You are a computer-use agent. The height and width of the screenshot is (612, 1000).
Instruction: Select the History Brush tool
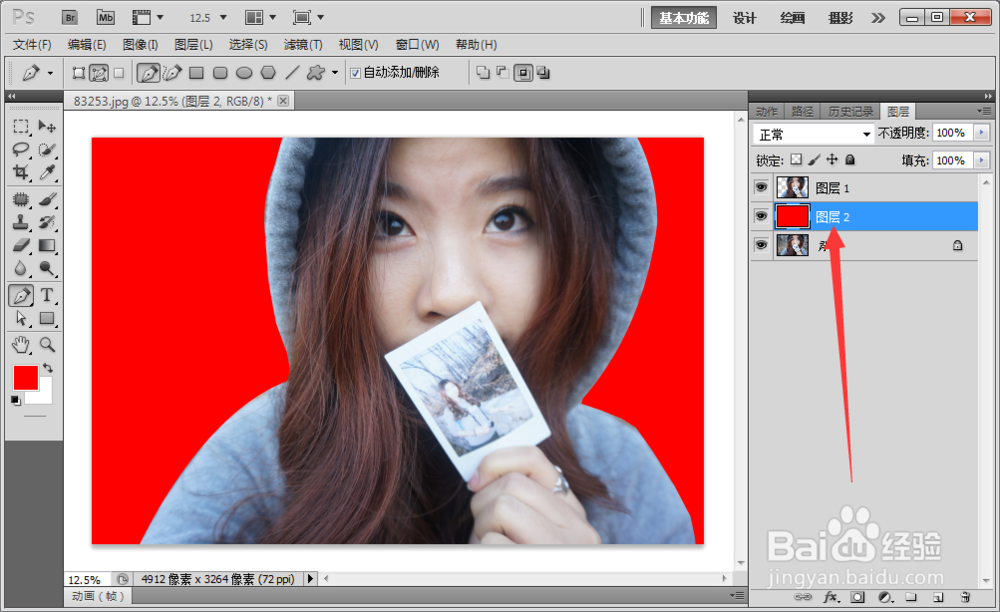[x=47, y=222]
